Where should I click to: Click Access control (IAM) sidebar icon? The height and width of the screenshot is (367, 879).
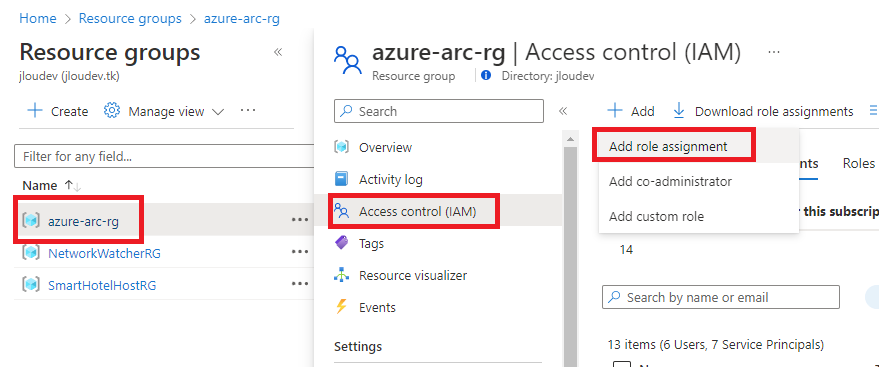[341, 211]
